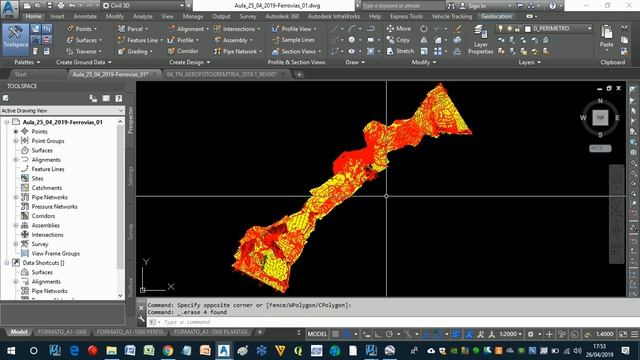Viewport: 640px width, 360px height.
Task: Click the MODEL space status button
Action: click(317, 334)
